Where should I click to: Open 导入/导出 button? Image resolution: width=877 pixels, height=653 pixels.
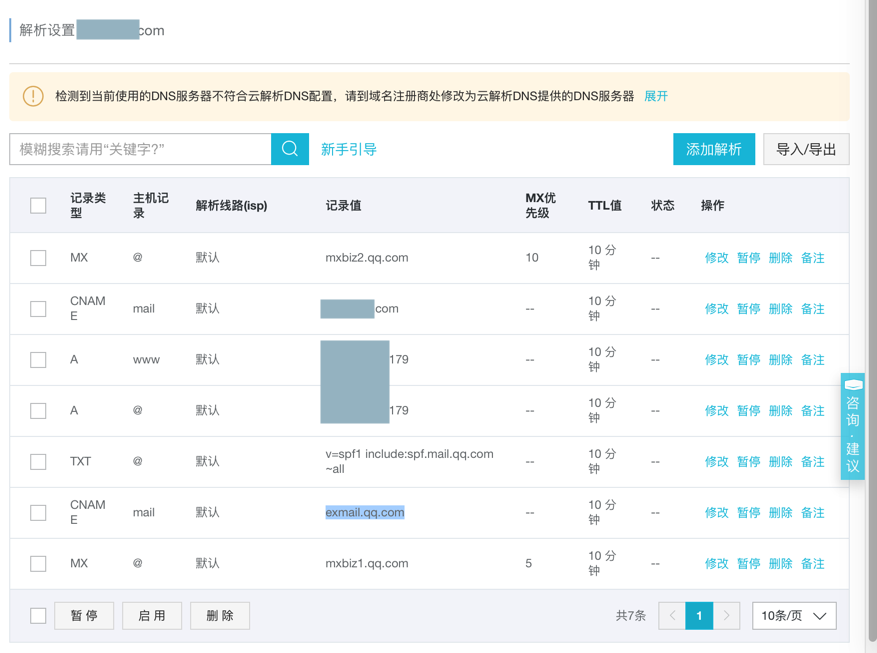(806, 149)
